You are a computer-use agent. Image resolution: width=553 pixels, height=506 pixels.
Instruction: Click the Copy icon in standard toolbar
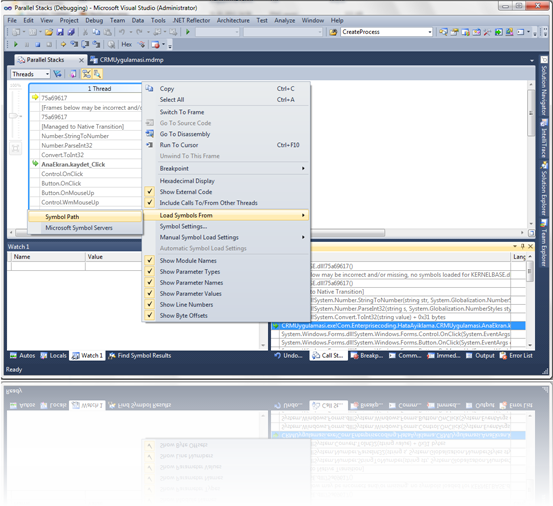click(x=96, y=32)
